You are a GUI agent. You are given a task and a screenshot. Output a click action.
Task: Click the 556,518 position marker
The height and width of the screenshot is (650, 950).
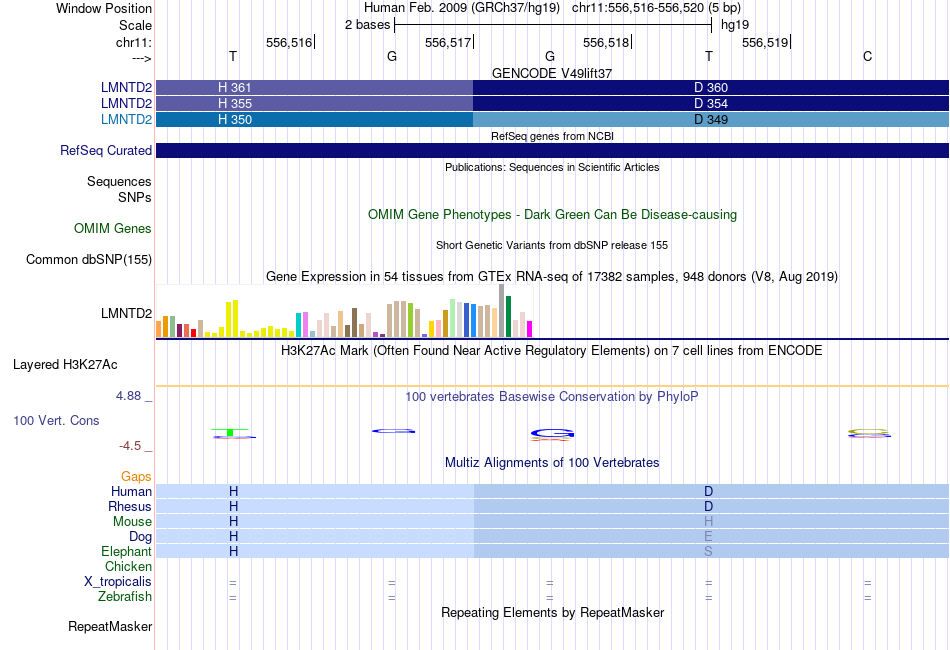(606, 42)
